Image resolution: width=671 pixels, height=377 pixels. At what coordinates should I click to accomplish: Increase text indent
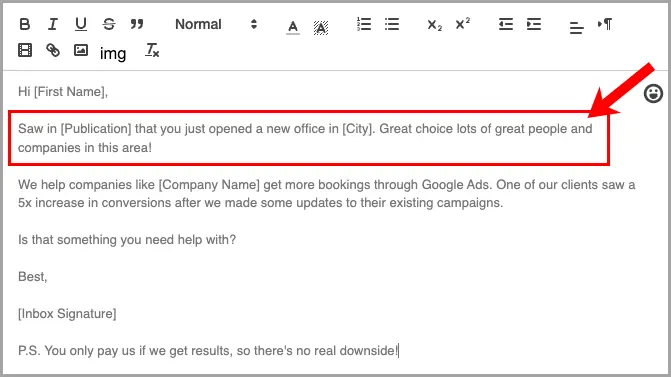point(534,24)
